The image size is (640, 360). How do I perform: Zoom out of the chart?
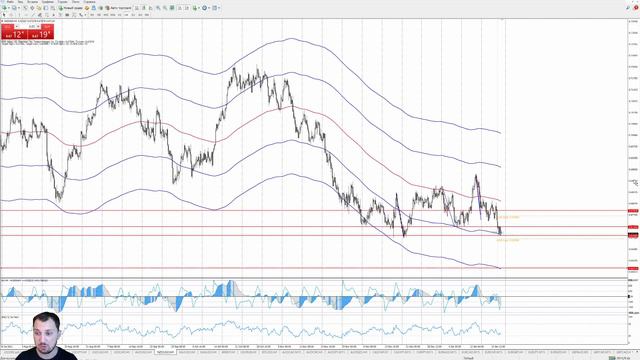[x=165, y=8]
